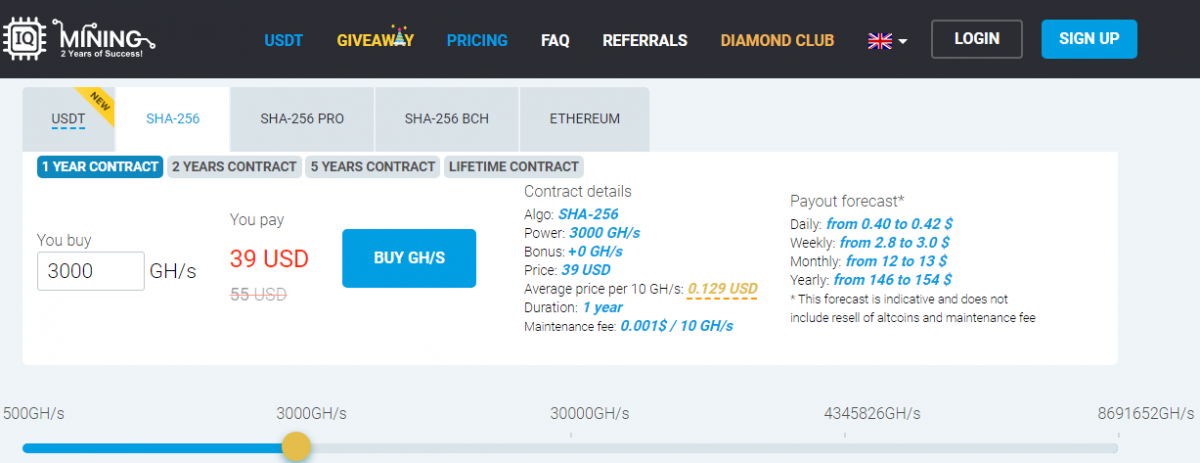The width and height of the screenshot is (1200, 463).
Task: Switch to the SHA-256 PRO tab
Action: point(302,119)
